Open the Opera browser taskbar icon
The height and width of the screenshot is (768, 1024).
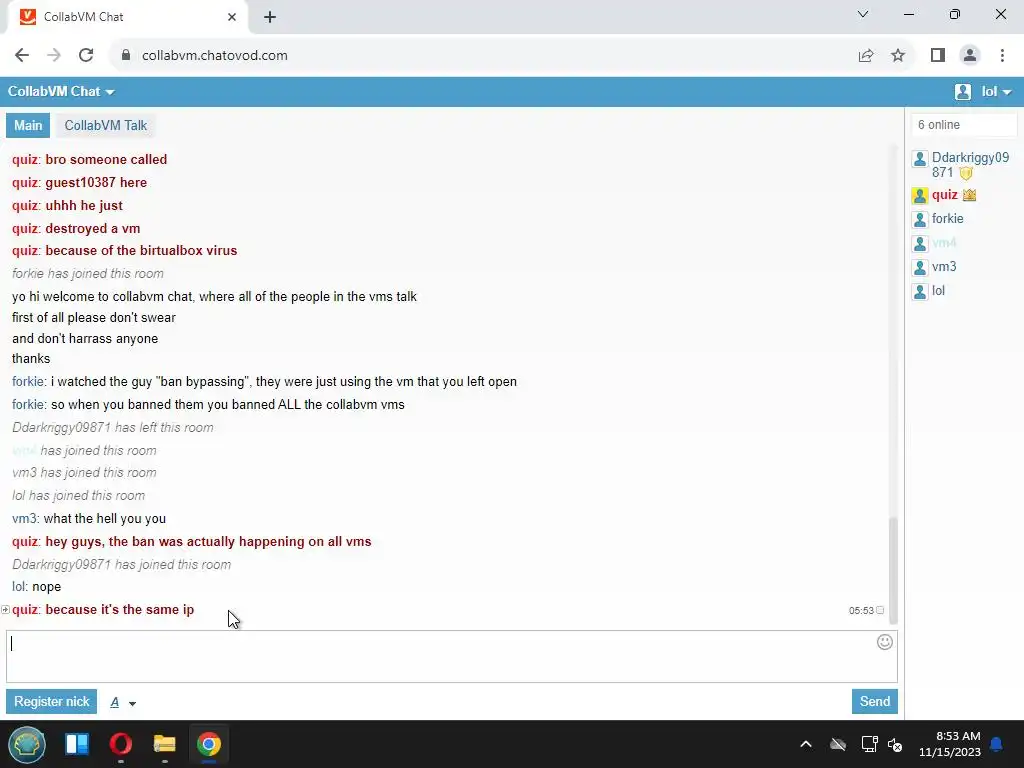coord(121,744)
